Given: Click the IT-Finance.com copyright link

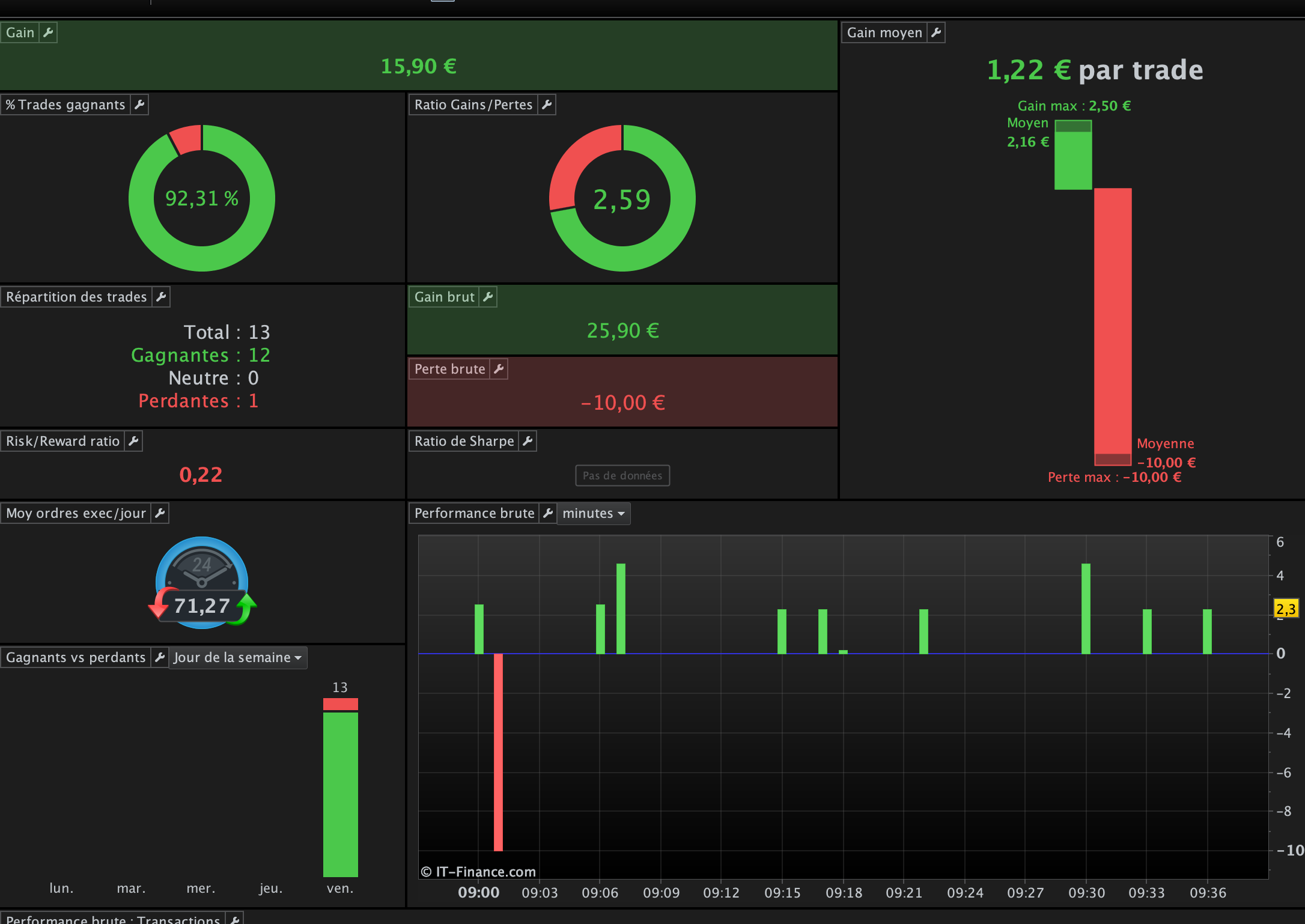Looking at the screenshot, I should [x=478, y=872].
